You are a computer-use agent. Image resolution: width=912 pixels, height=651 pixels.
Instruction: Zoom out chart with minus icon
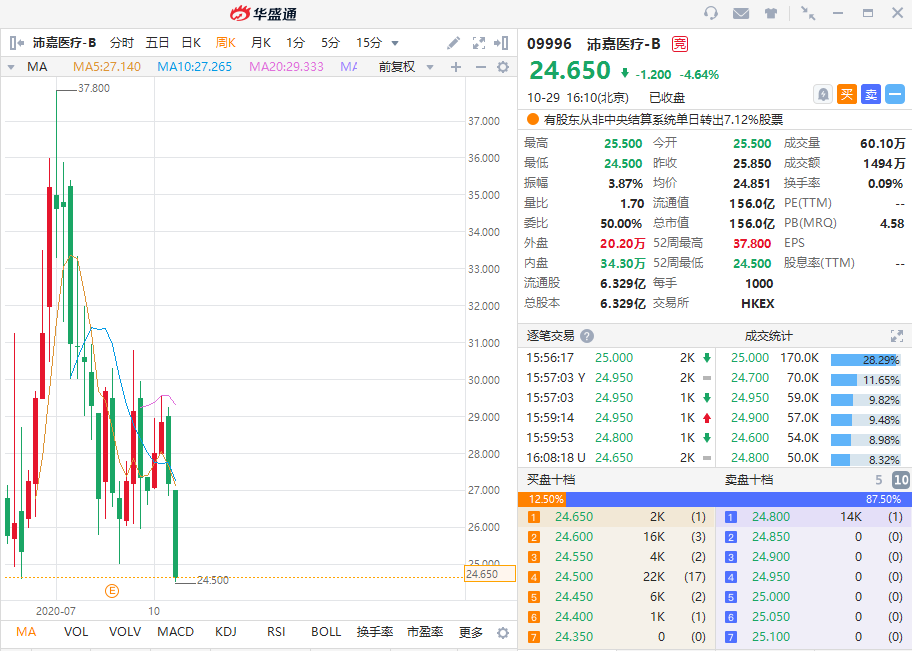click(x=480, y=67)
